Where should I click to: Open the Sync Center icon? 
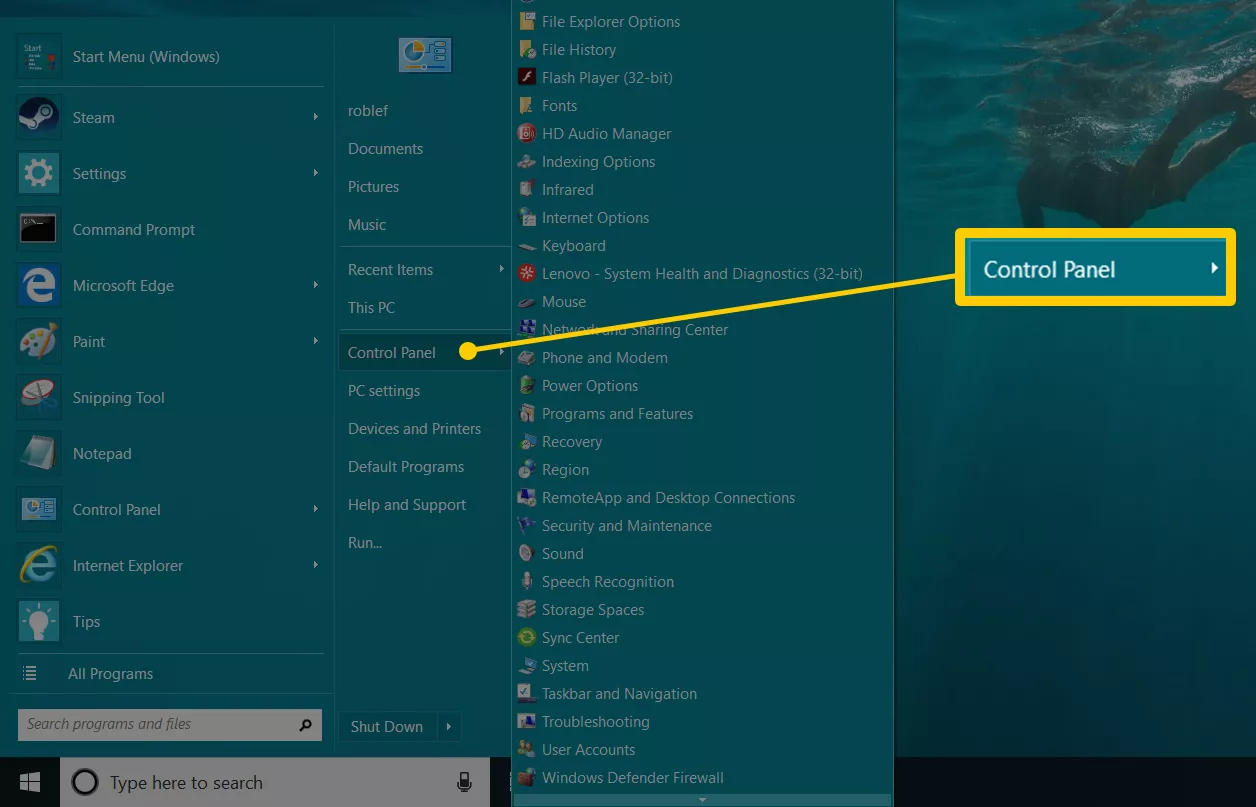pyautogui.click(x=527, y=638)
